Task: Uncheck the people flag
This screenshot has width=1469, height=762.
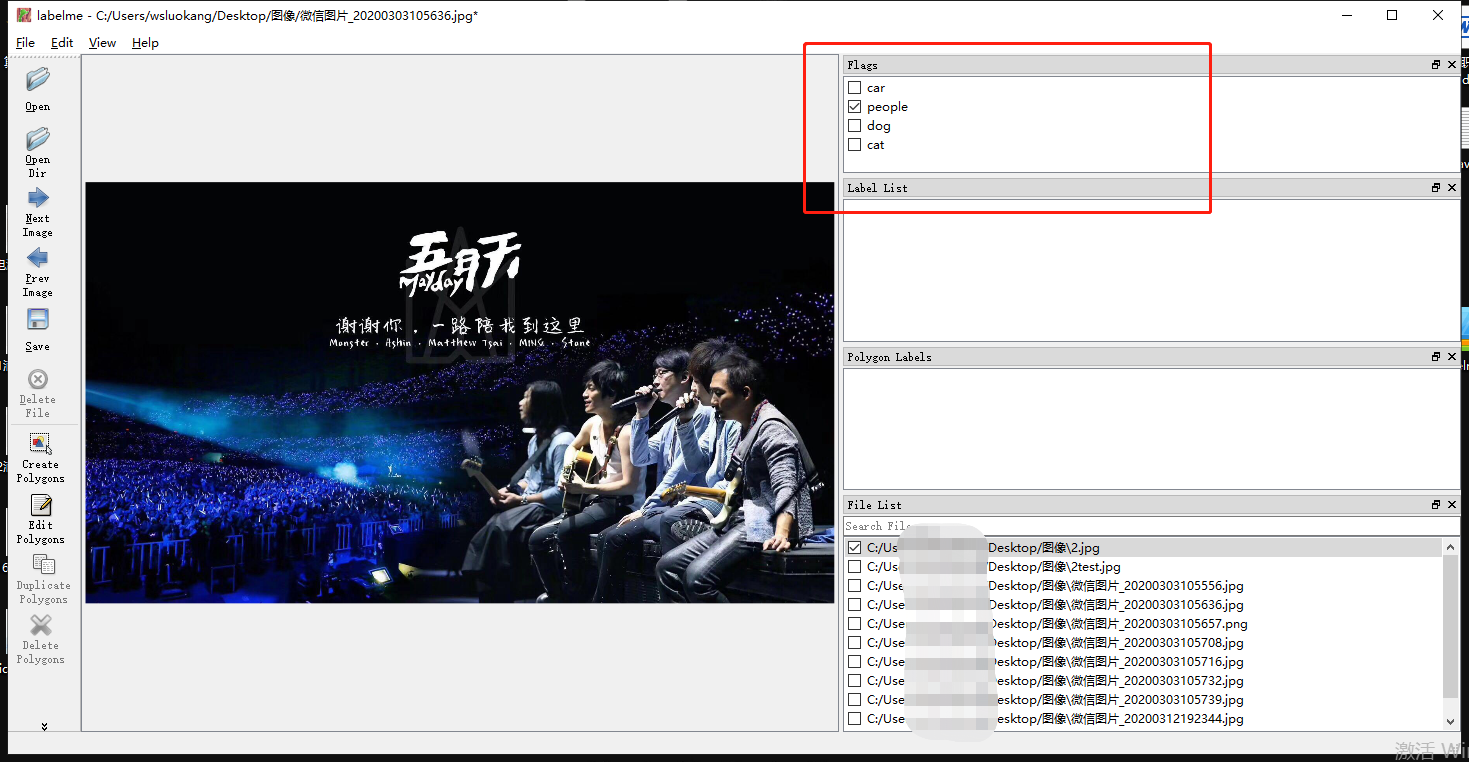Action: point(857,106)
